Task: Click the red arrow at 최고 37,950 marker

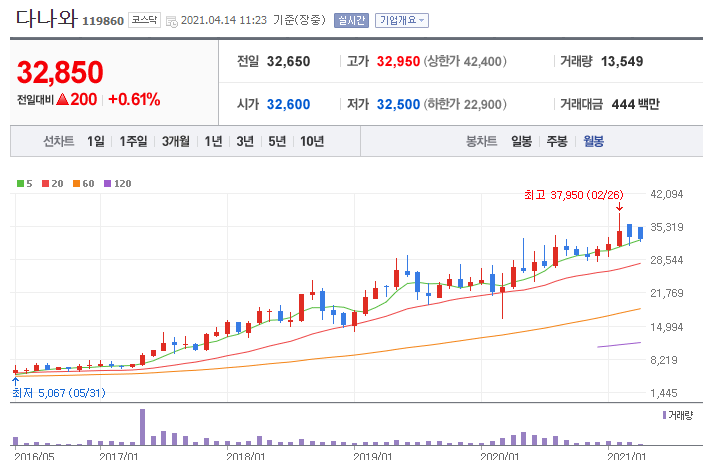Action: coord(619,207)
